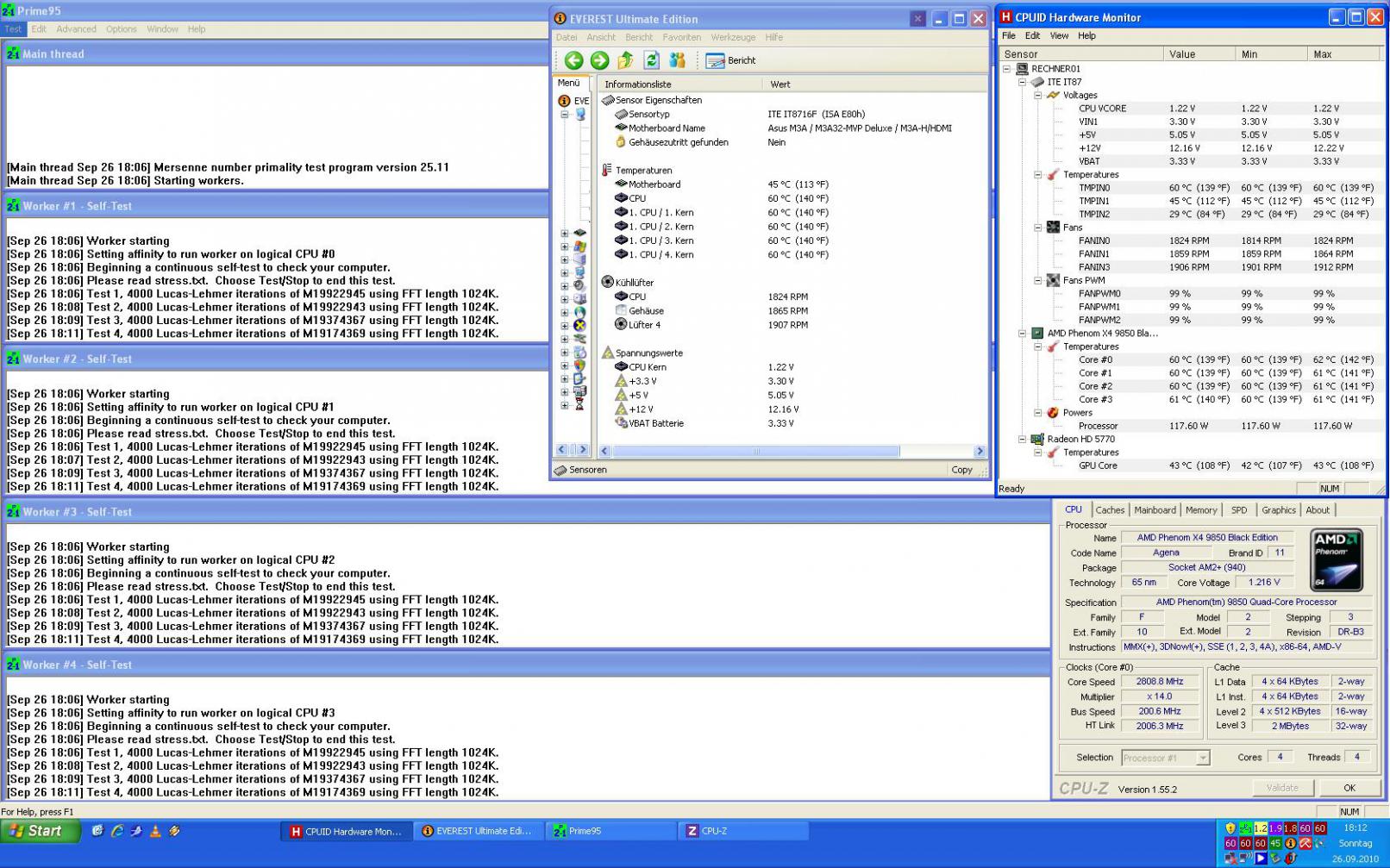Click the Fans PWM icon in Hardware Monitor
This screenshot has width=1390, height=868.
coord(1053,280)
